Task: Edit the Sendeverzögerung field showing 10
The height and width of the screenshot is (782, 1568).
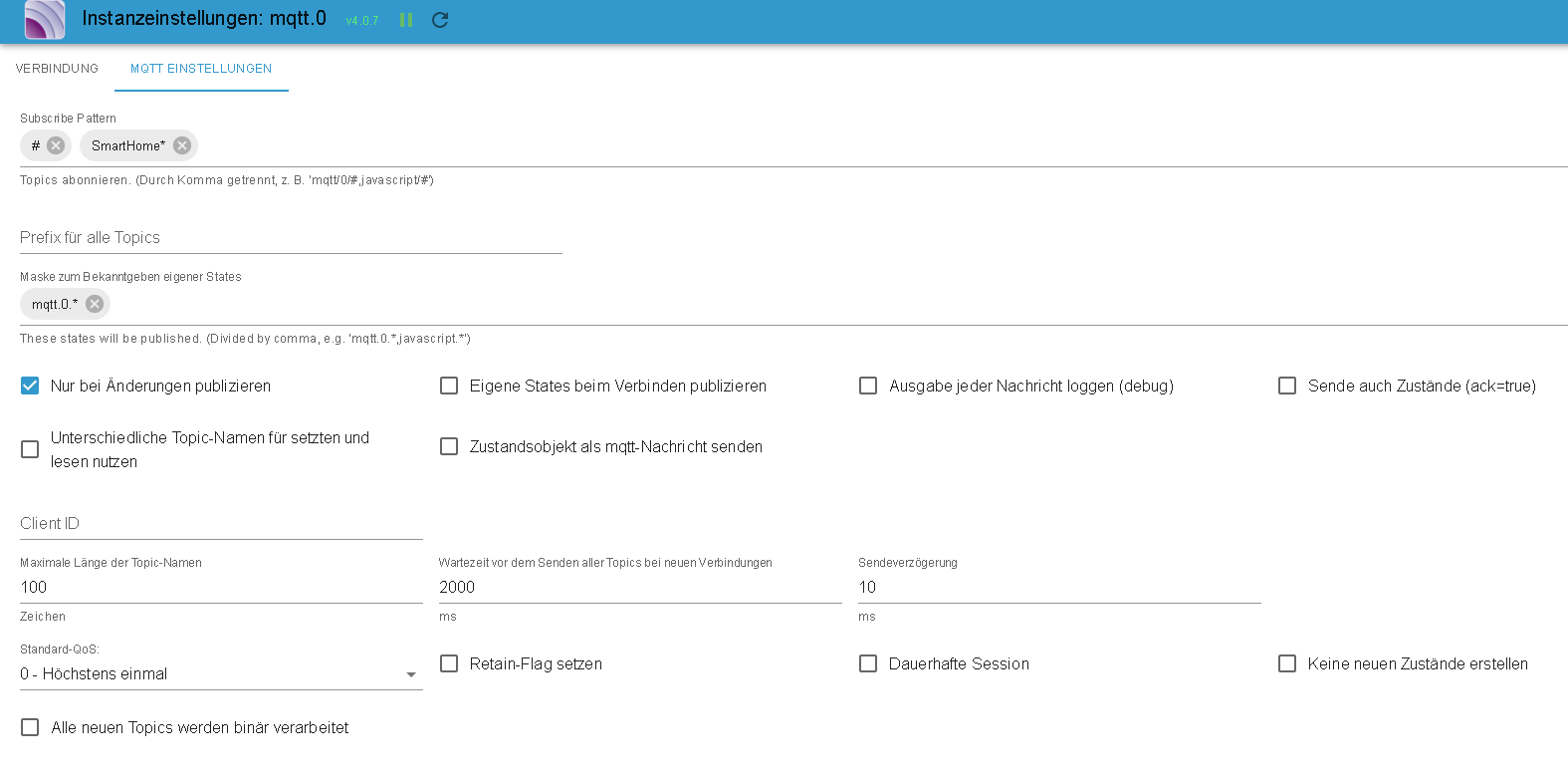Action: coord(1059,588)
